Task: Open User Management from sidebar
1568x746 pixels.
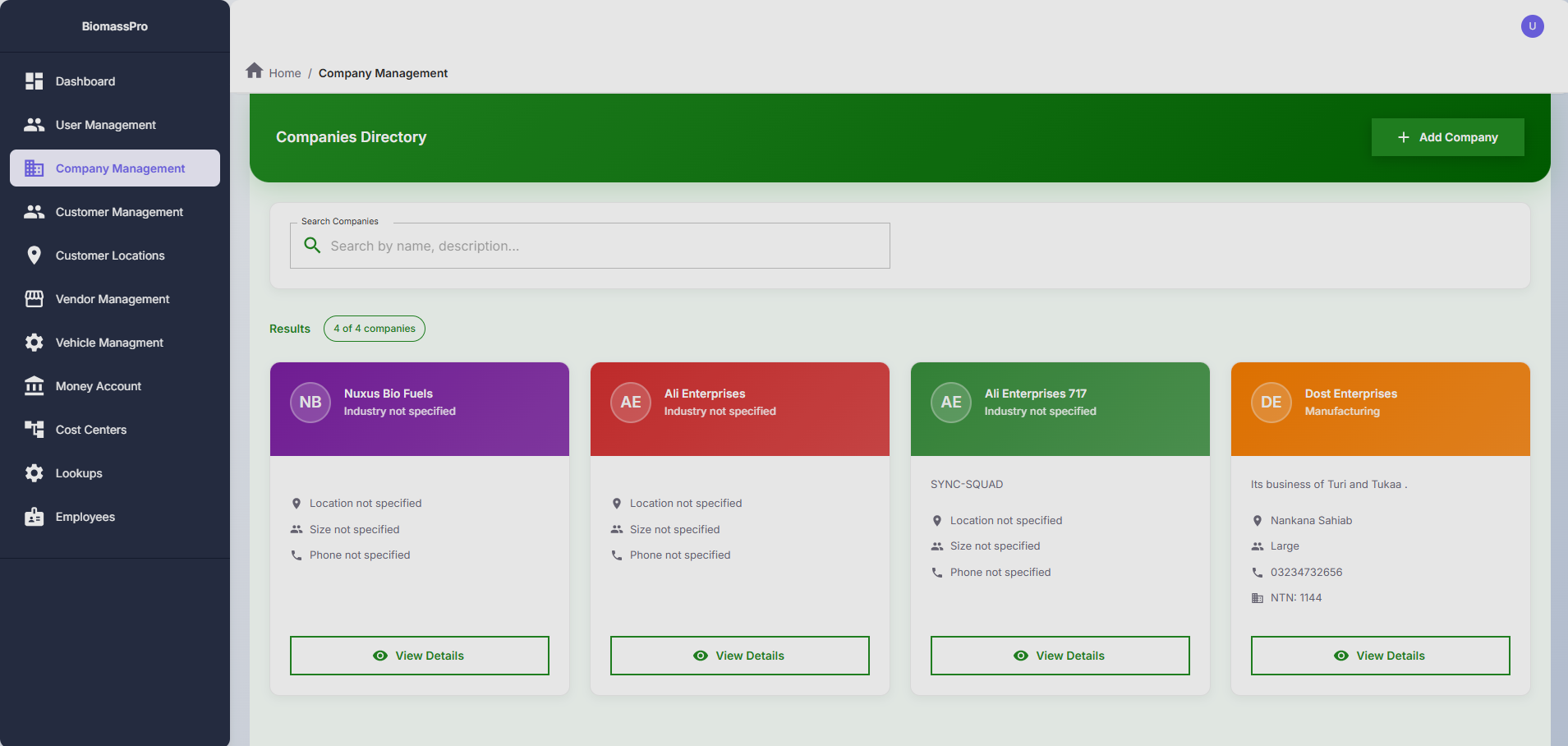Action: (x=105, y=125)
